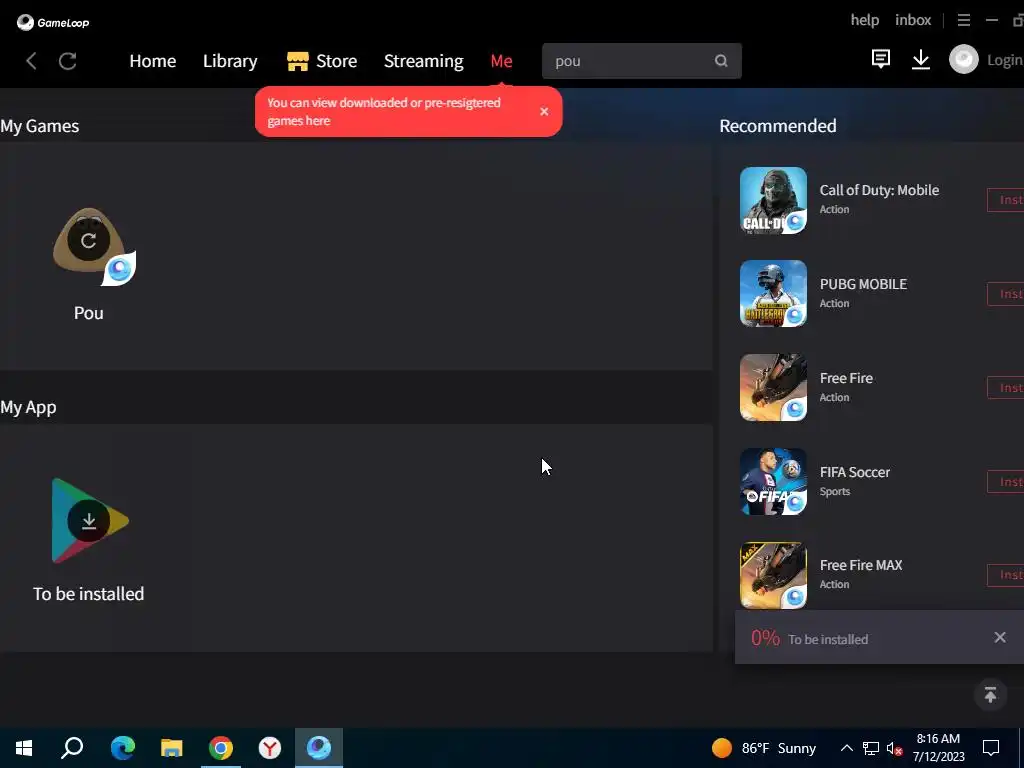Screen dimensions: 1024x768
Task: Open PUBG MOBILE thumbnail
Action: pos(773,294)
